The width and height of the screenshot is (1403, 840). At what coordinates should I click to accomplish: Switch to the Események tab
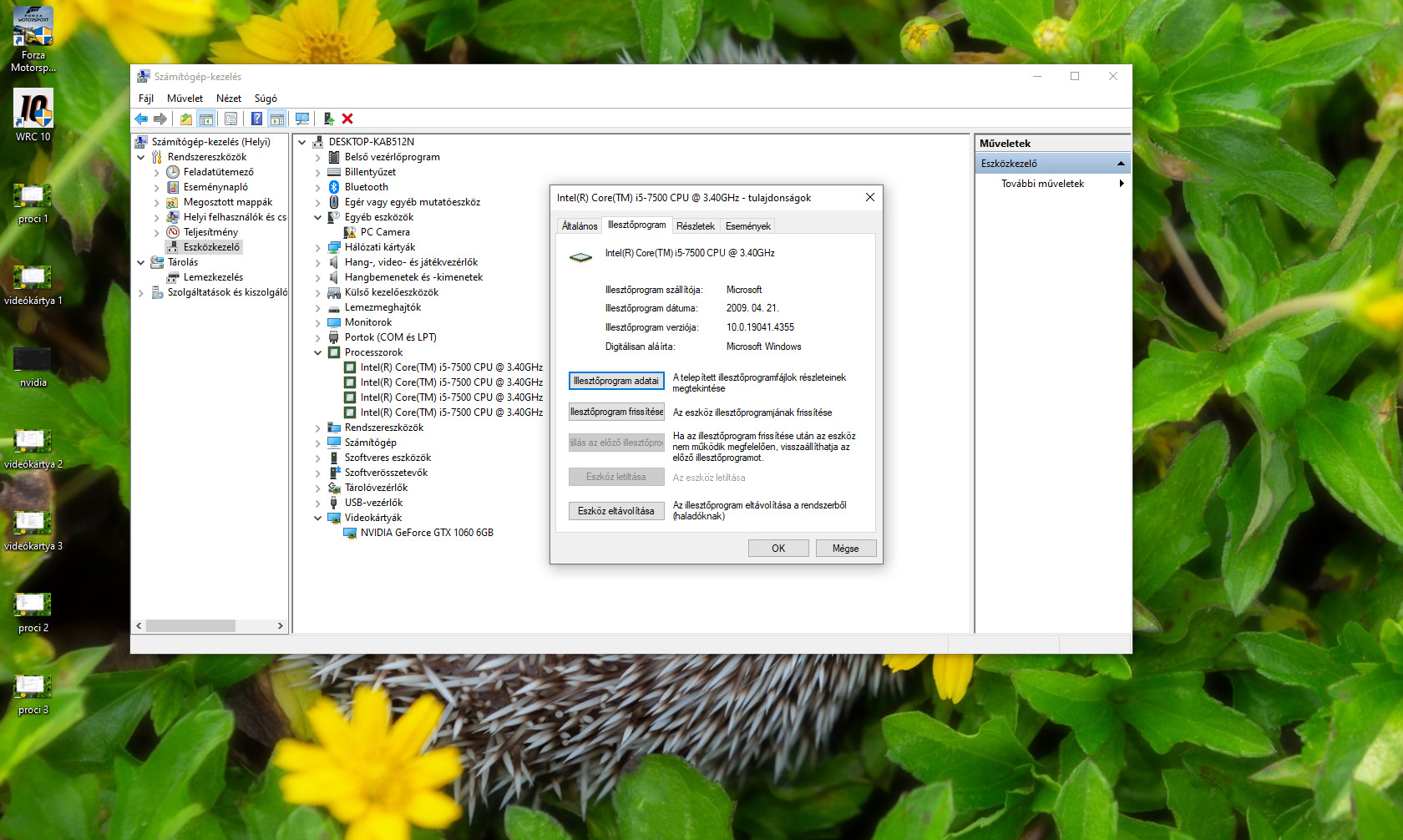748,226
